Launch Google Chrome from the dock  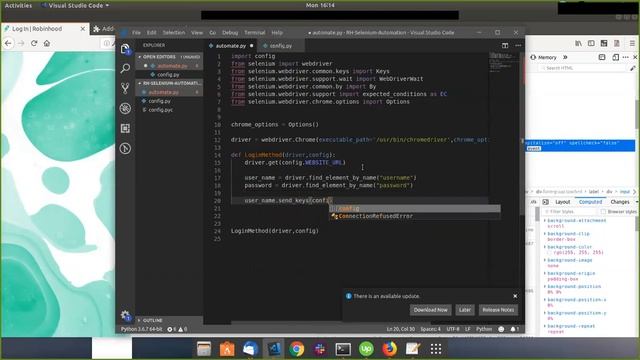tap(297, 349)
